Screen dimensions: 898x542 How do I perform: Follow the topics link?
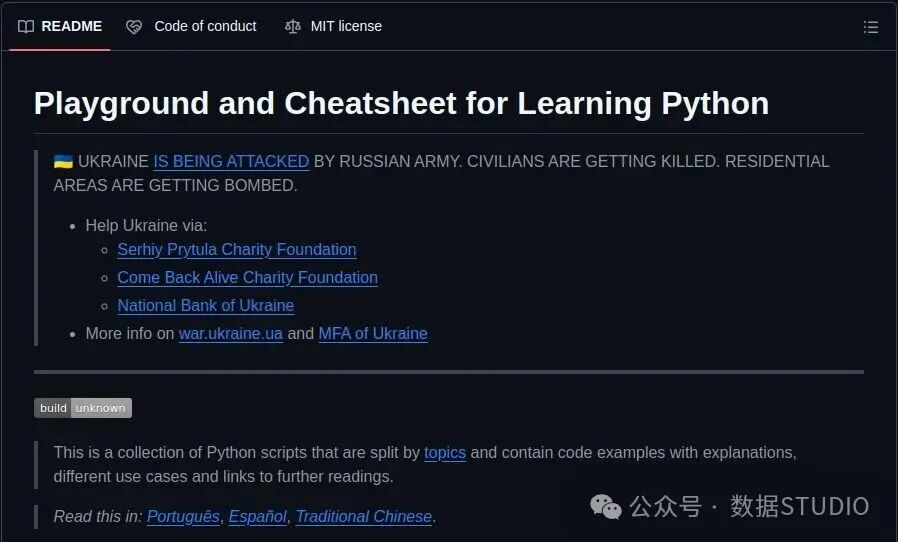pos(445,453)
